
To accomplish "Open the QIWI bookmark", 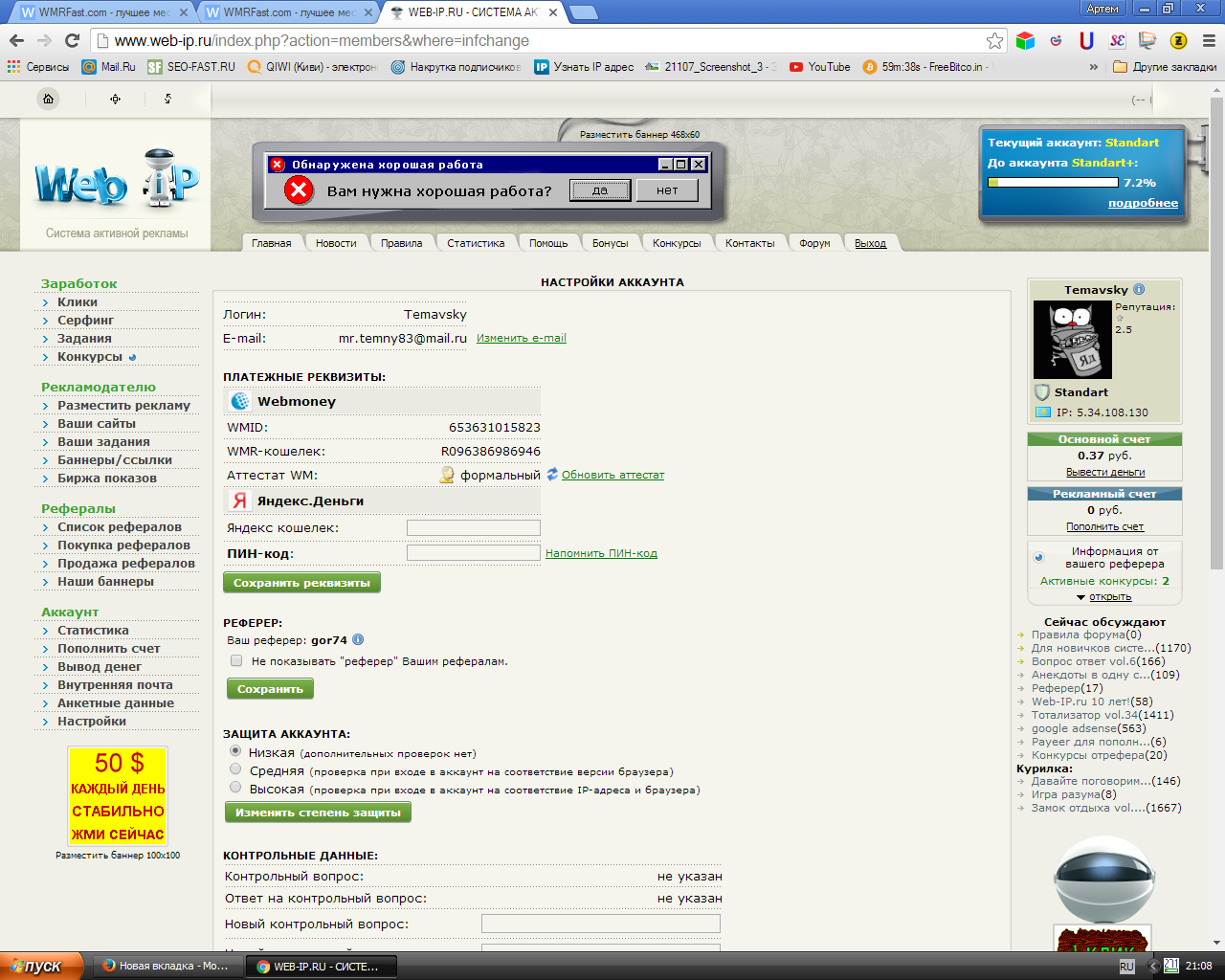I will pyautogui.click(x=313, y=67).
